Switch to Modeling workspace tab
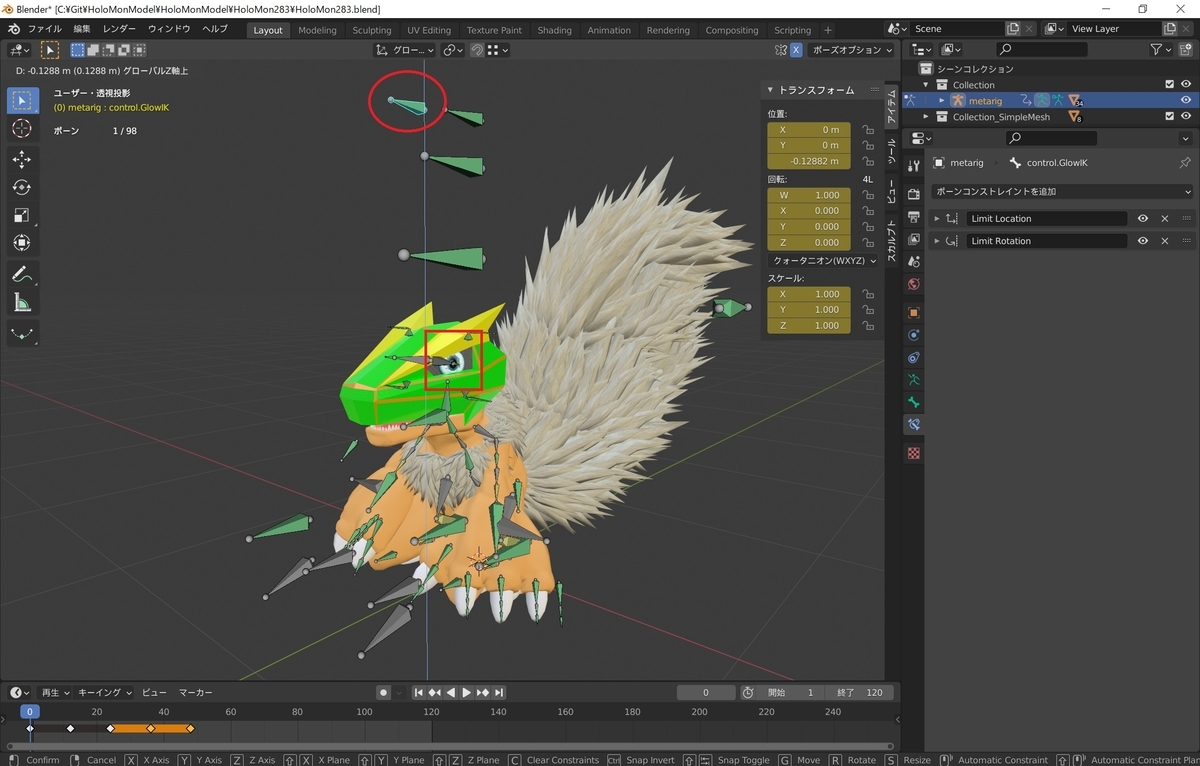Image resolution: width=1200 pixels, height=766 pixels. (317, 30)
